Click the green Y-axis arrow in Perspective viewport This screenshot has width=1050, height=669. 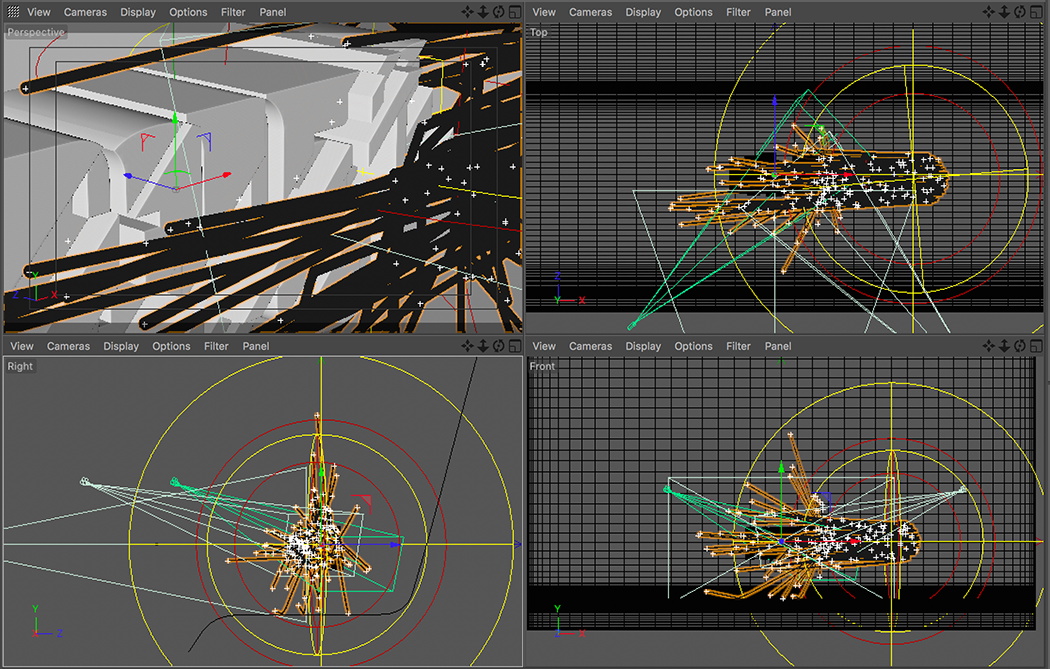point(175,119)
